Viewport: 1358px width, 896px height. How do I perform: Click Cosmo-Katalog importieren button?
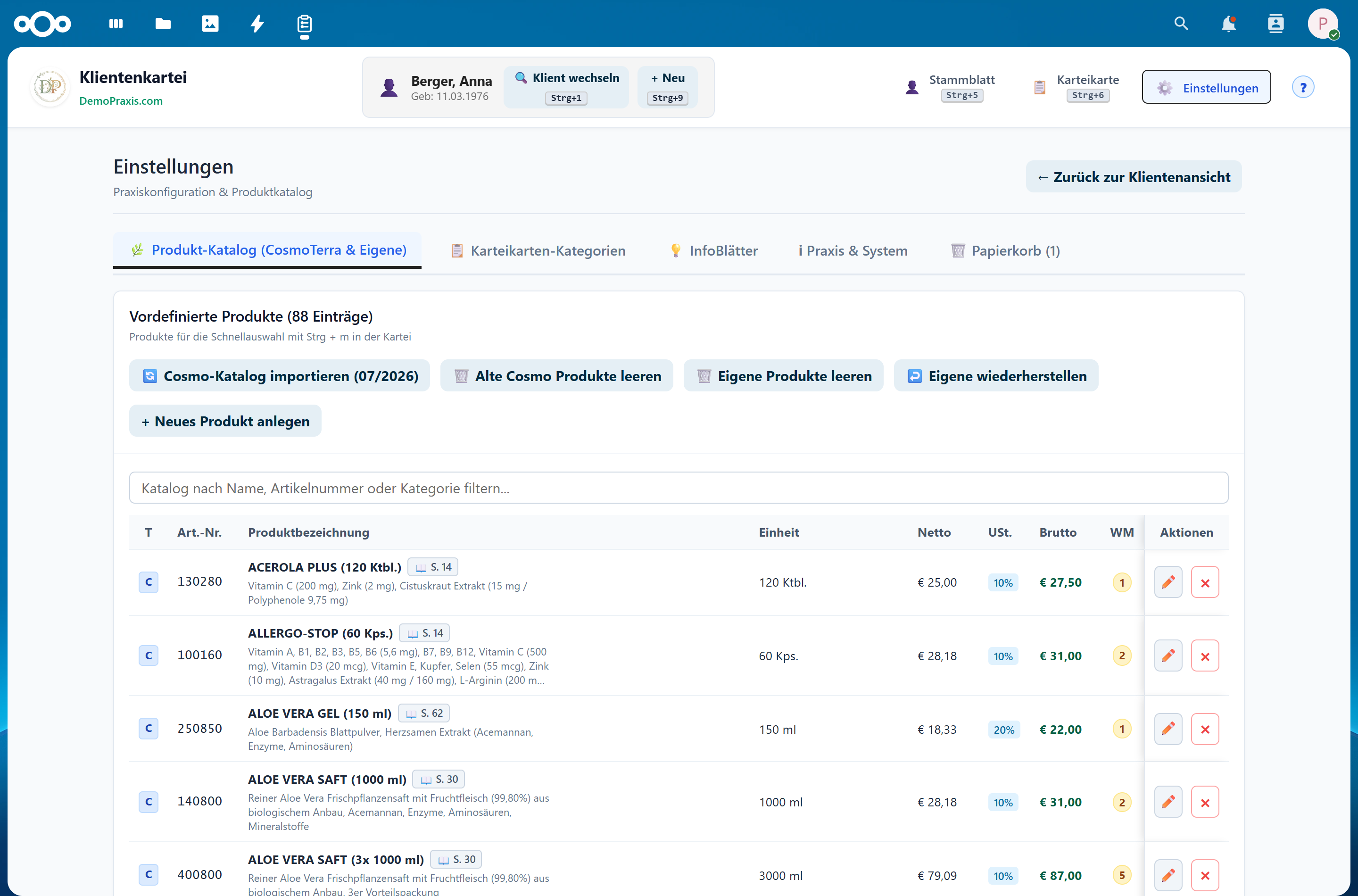pos(279,375)
